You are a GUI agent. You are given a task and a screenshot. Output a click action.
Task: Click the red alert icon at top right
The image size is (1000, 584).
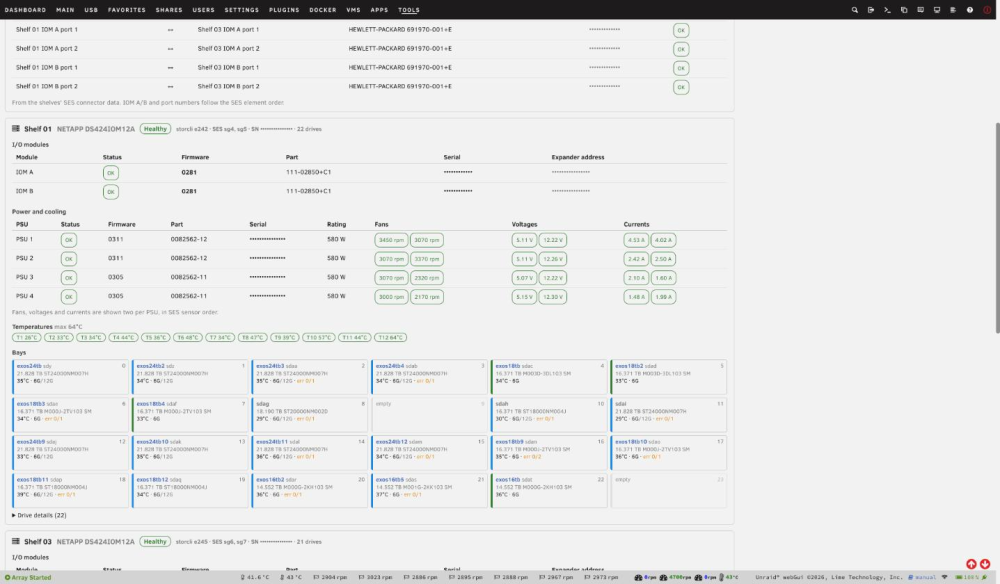pyautogui.click(x=987, y=10)
